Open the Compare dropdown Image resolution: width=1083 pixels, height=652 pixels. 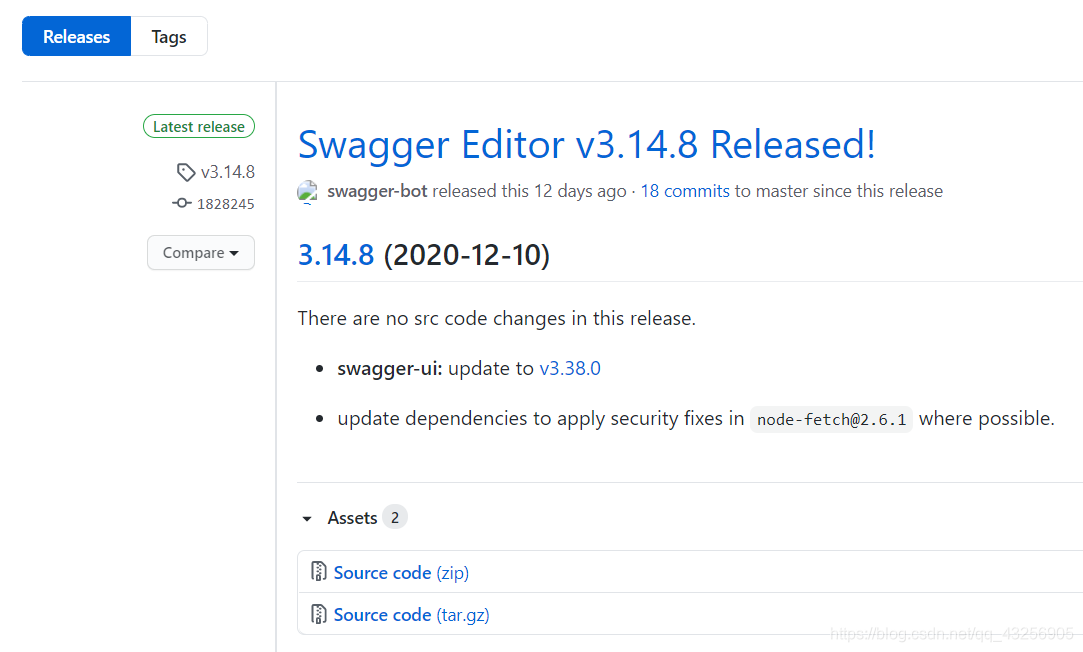pos(201,253)
